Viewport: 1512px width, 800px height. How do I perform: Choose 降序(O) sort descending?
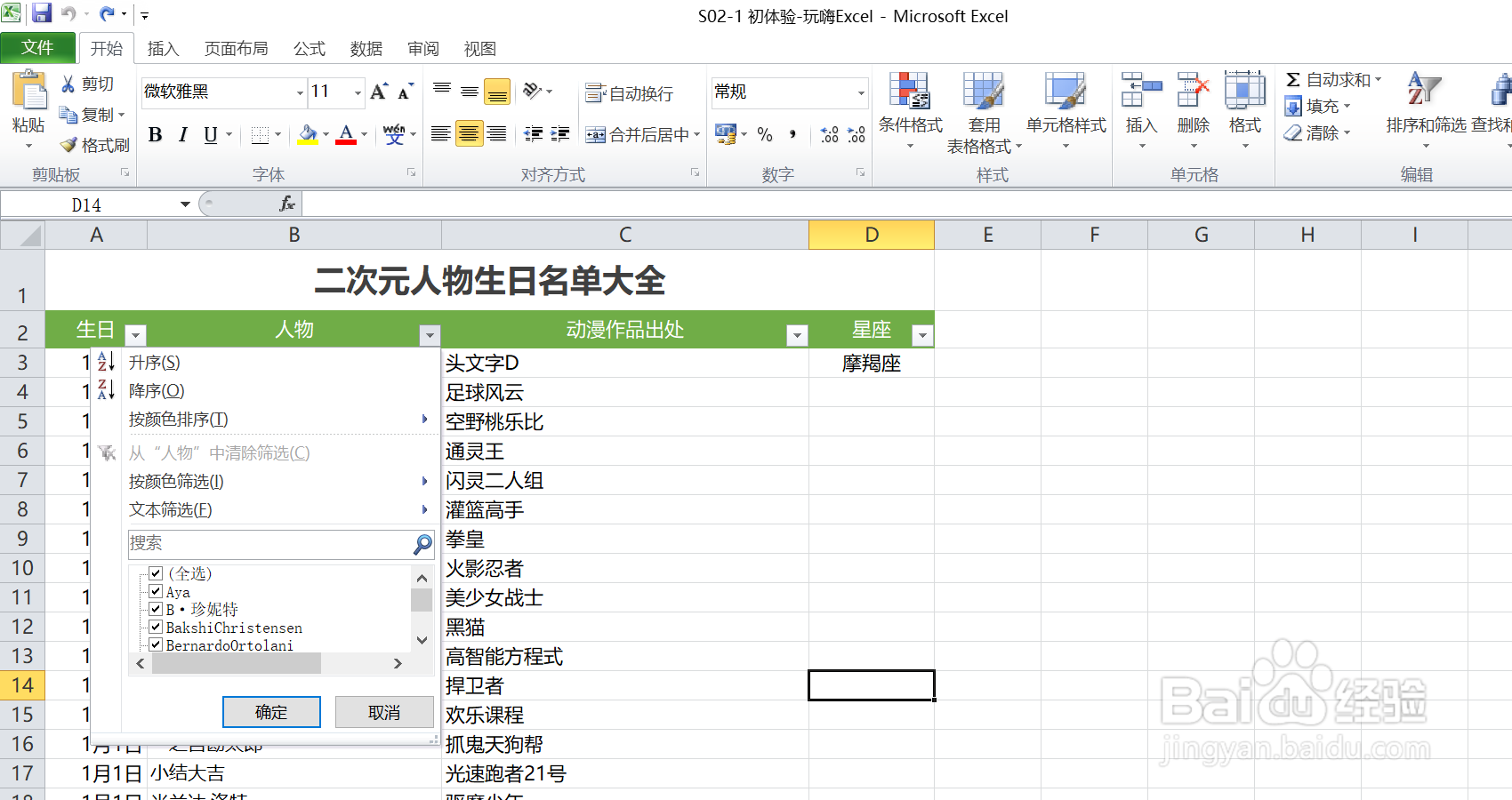(265, 390)
